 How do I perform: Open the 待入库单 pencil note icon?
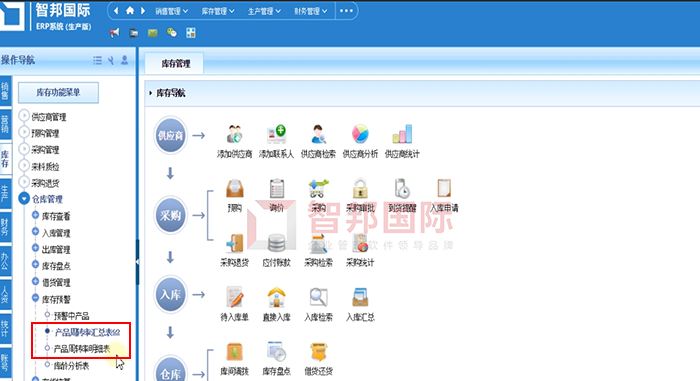pos(234,297)
